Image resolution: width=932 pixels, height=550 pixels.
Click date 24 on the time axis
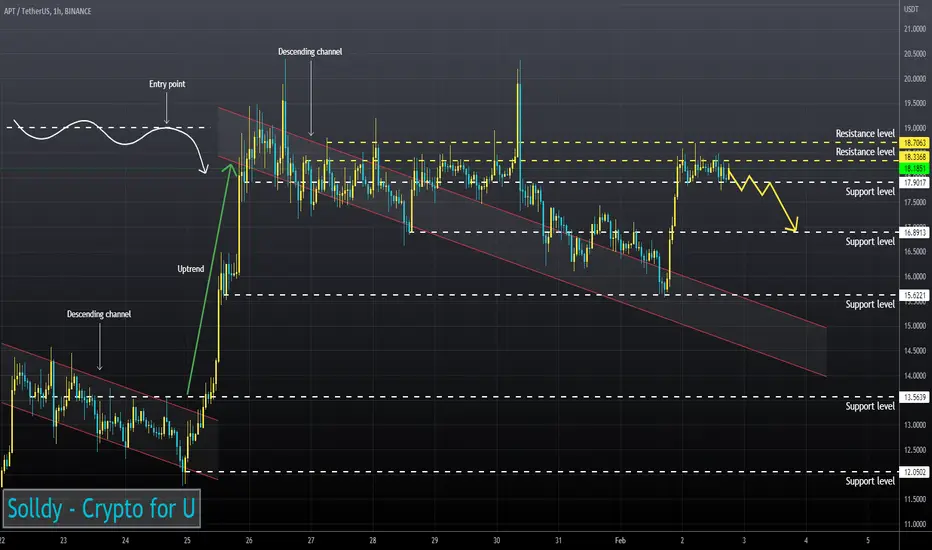[125, 540]
